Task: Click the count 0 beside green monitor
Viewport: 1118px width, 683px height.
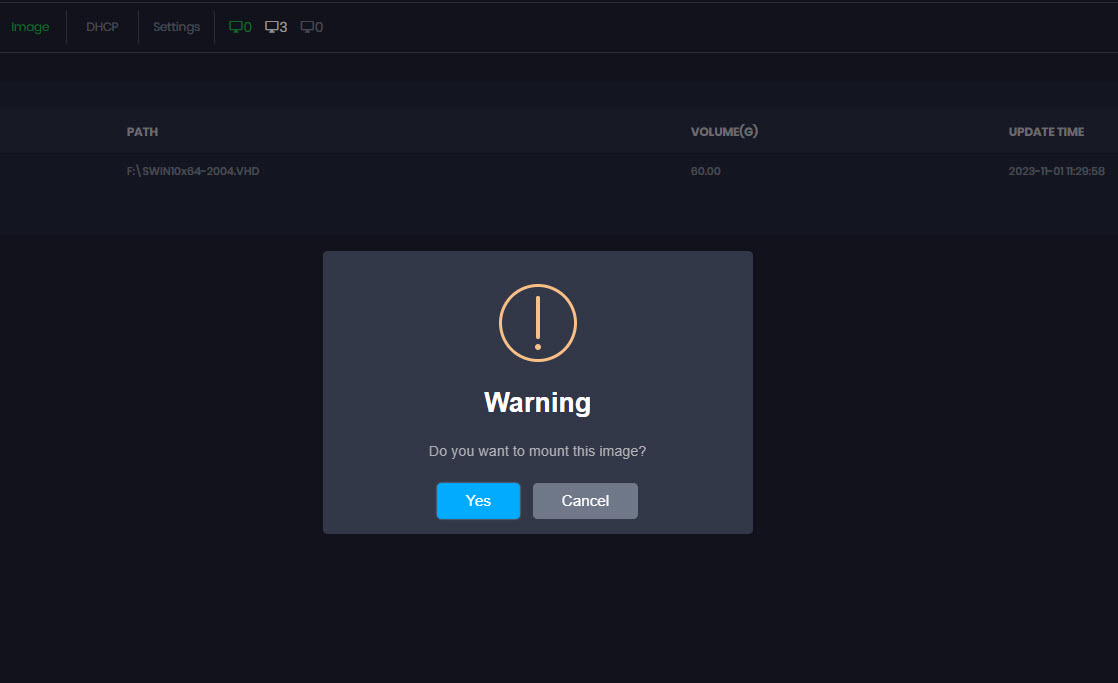Action: (x=248, y=27)
